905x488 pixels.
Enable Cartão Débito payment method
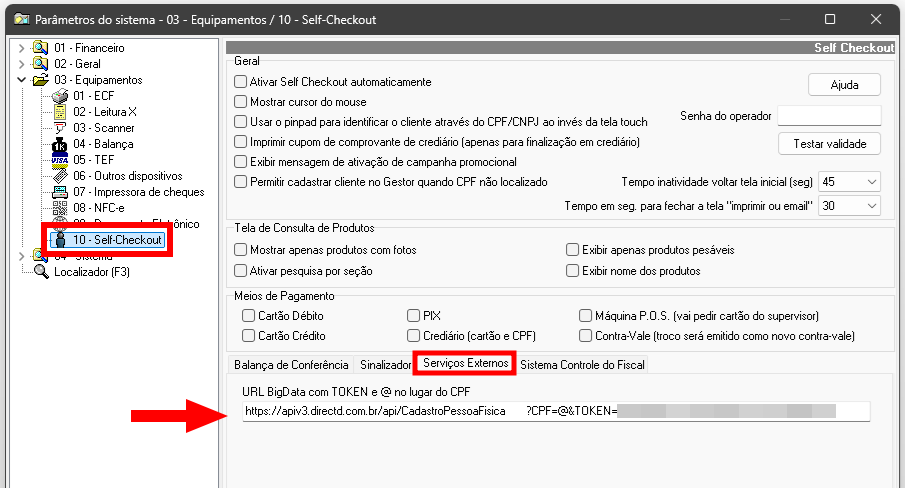click(249, 316)
